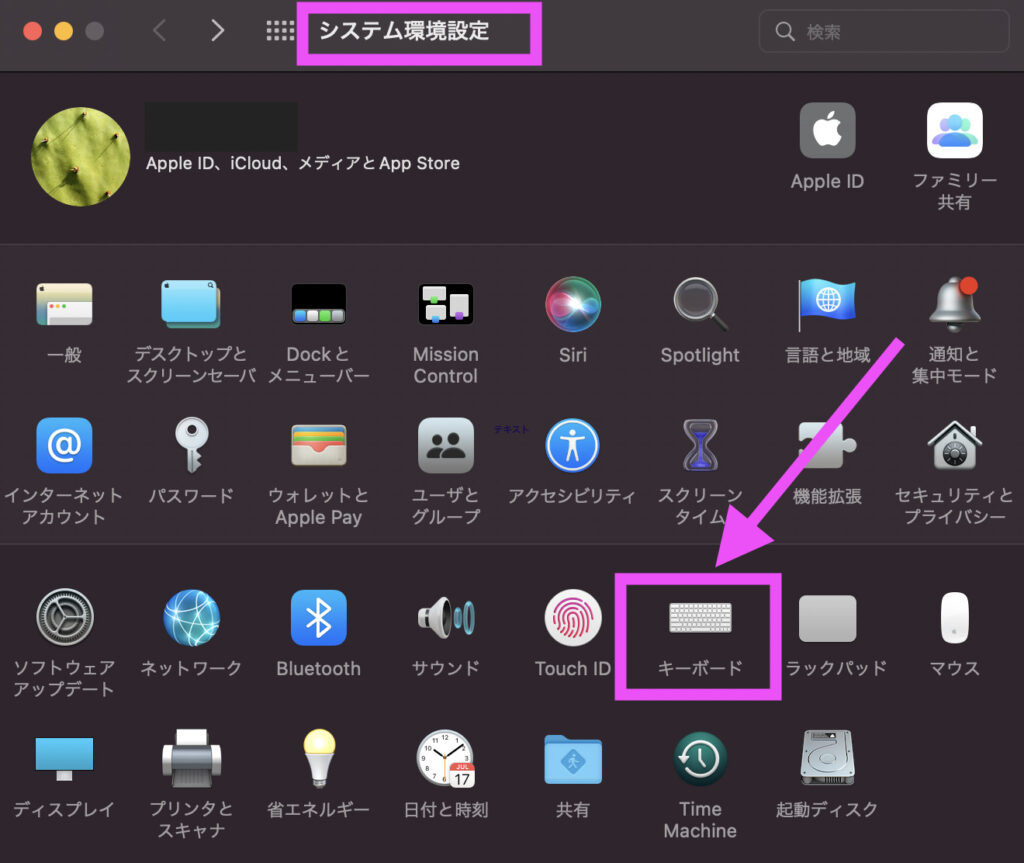This screenshot has width=1024, height=863.
Task: Open アクセシビリティ preferences
Action: 573,446
